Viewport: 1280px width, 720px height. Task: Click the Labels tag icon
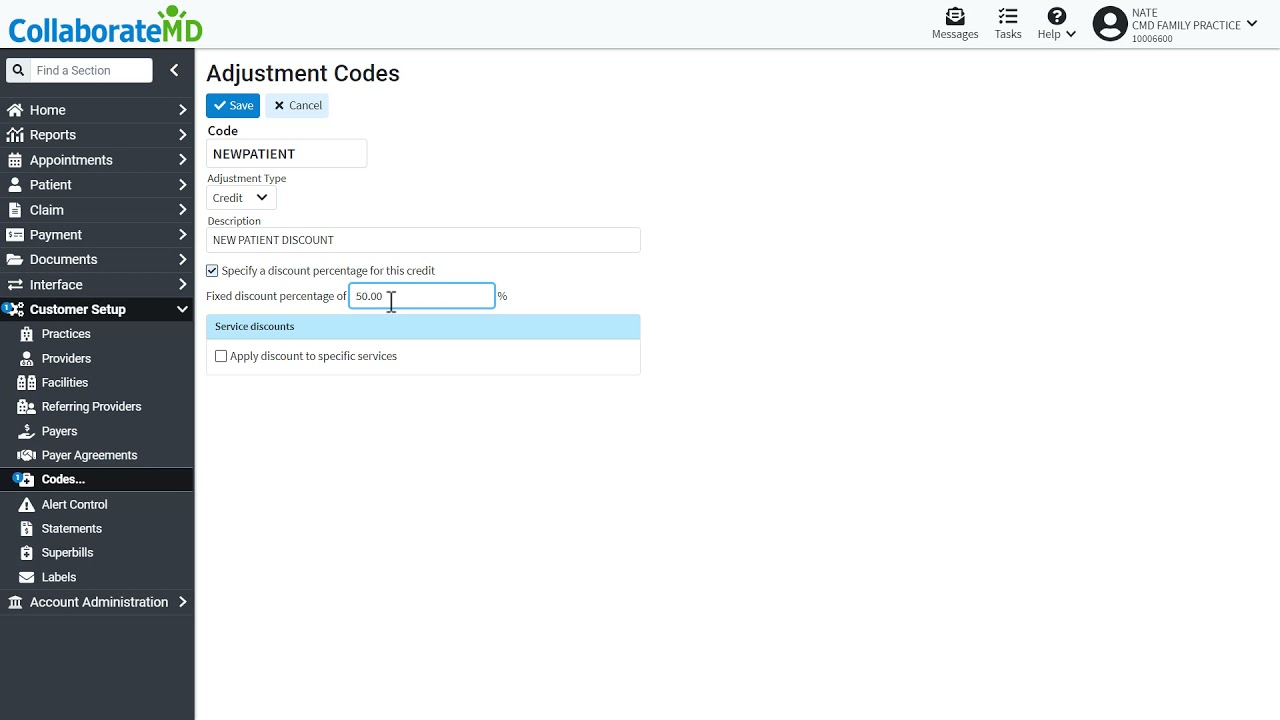27,577
